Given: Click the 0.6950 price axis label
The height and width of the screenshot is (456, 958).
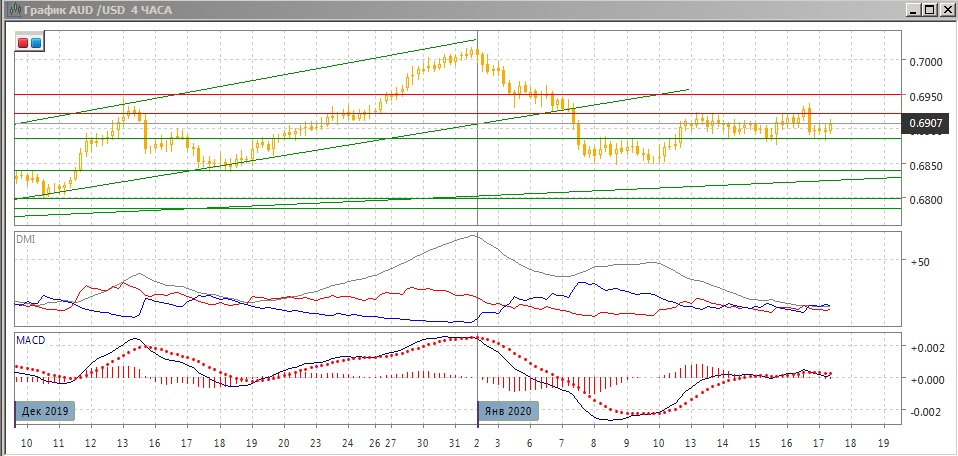Looking at the screenshot, I should (925, 97).
